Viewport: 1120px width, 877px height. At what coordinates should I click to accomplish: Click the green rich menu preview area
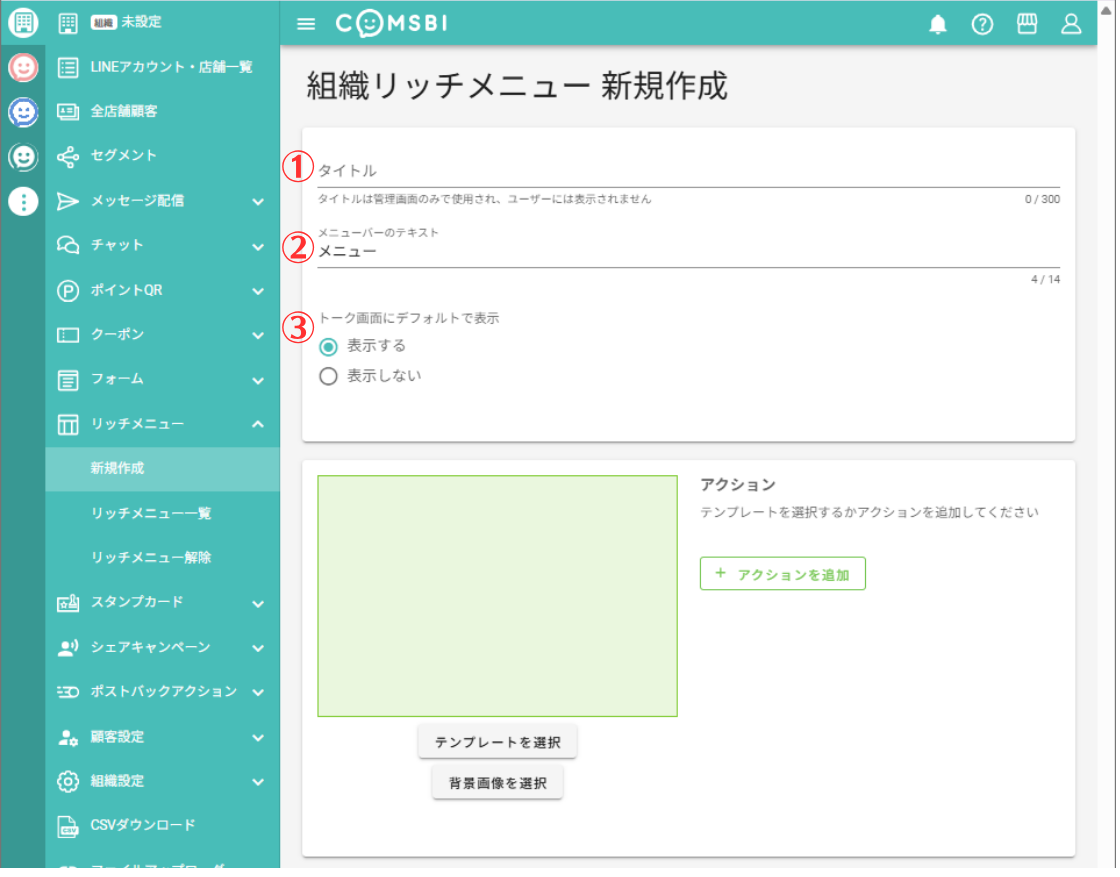tap(497, 596)
